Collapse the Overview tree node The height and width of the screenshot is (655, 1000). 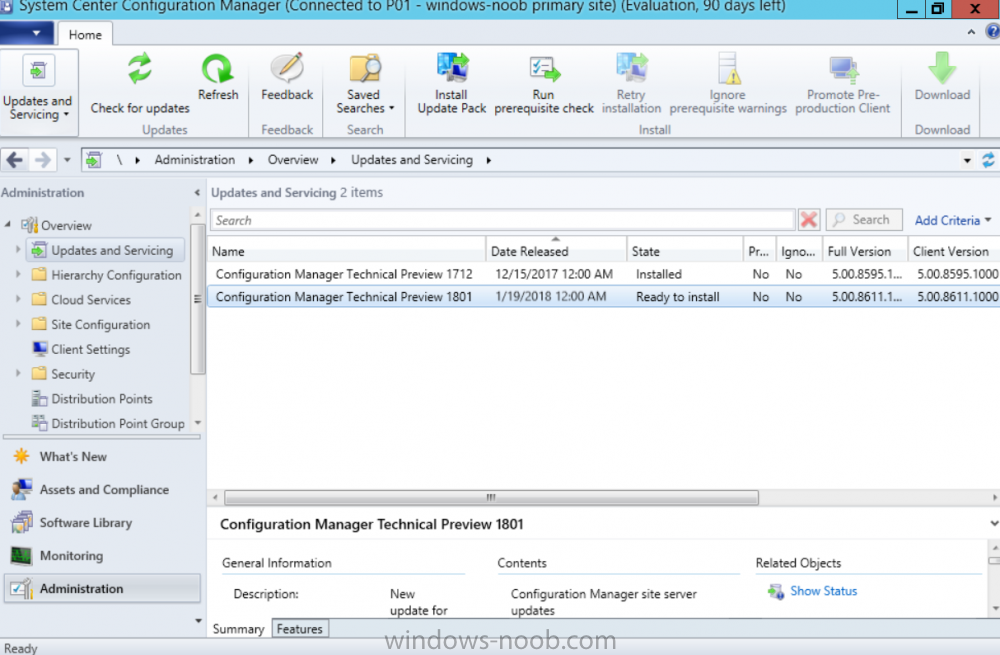click(8, 224)
